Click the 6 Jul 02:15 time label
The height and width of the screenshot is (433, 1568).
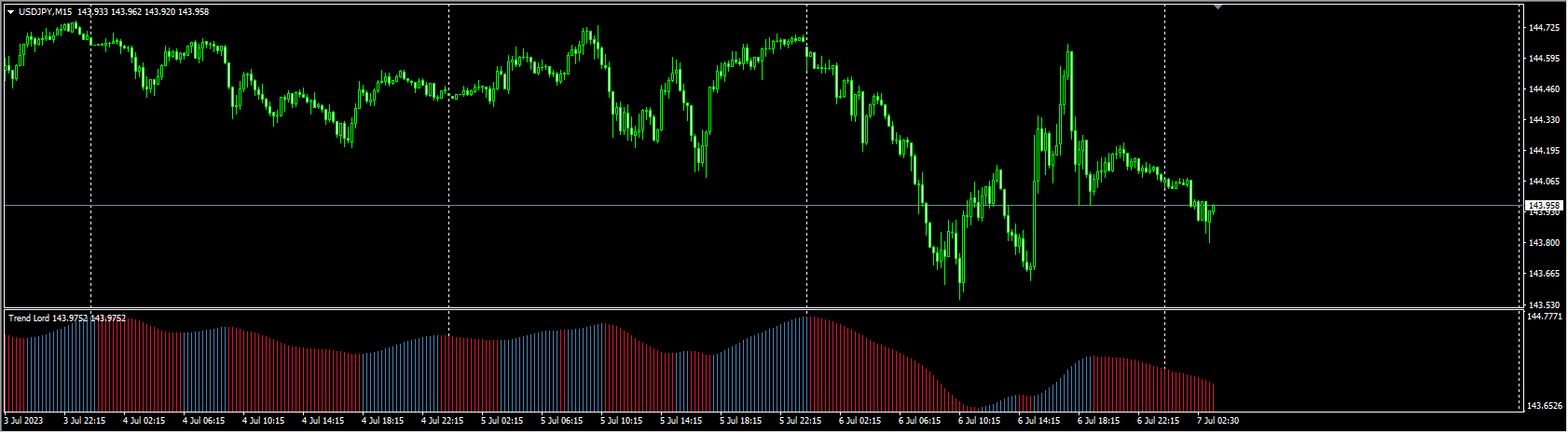pos(860,421)
